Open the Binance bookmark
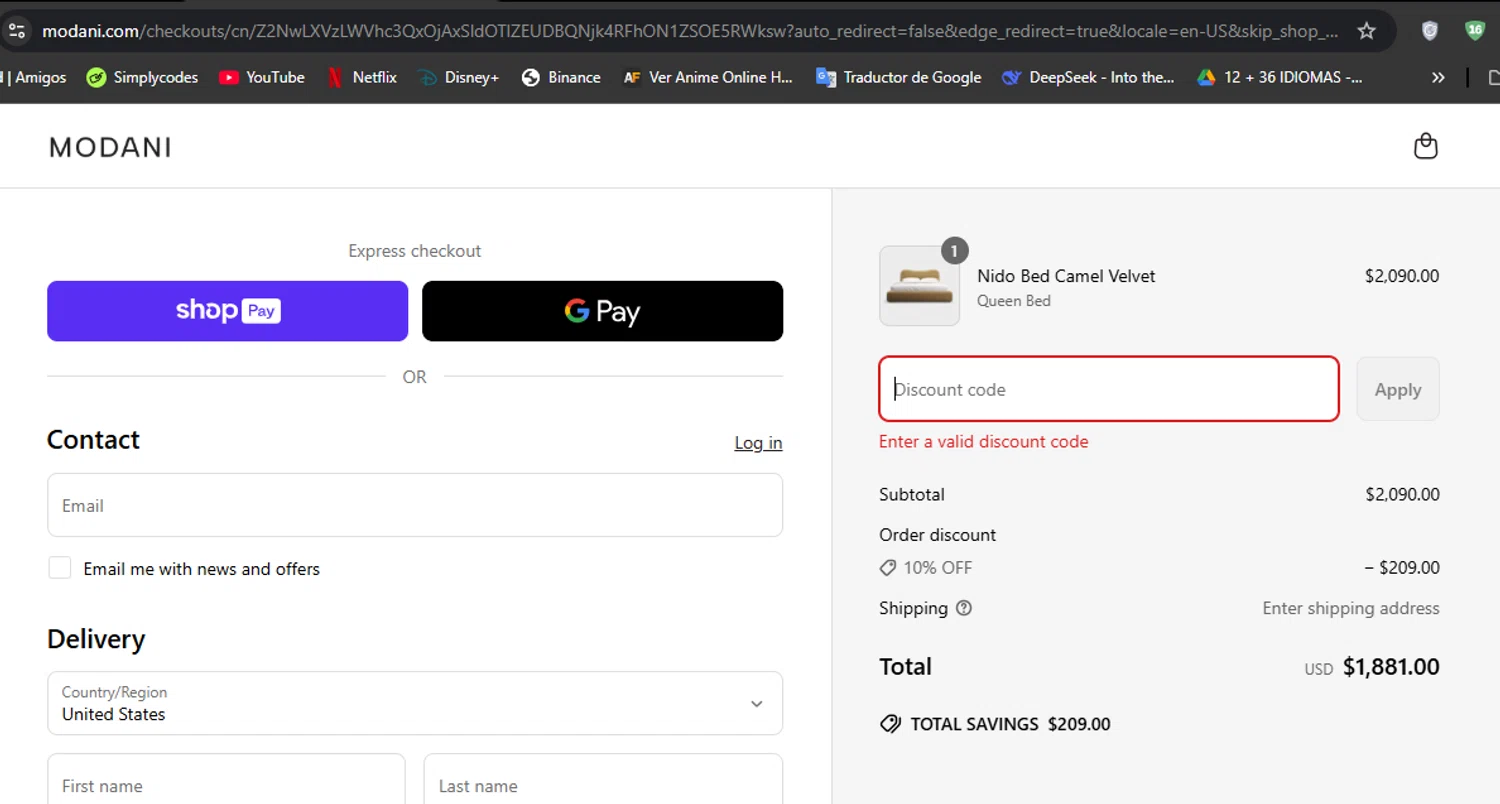 [561, 77]
